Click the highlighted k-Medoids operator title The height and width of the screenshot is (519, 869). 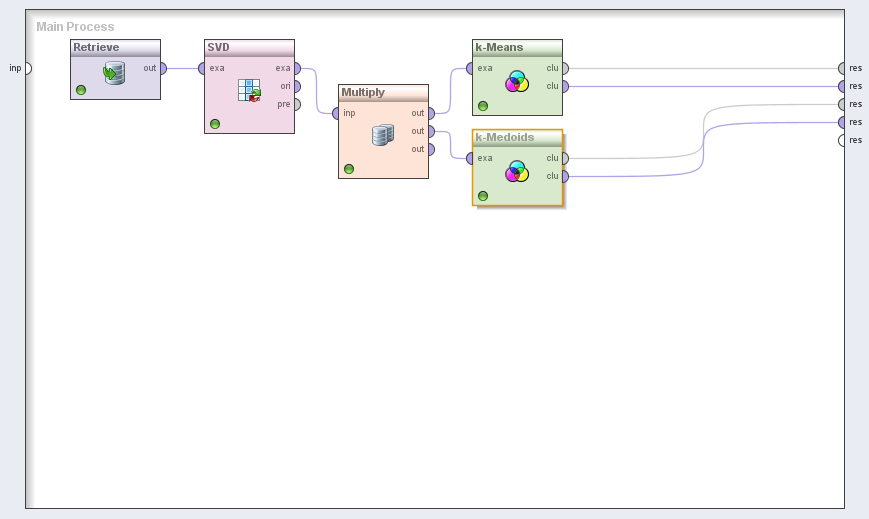coord(517,138)
